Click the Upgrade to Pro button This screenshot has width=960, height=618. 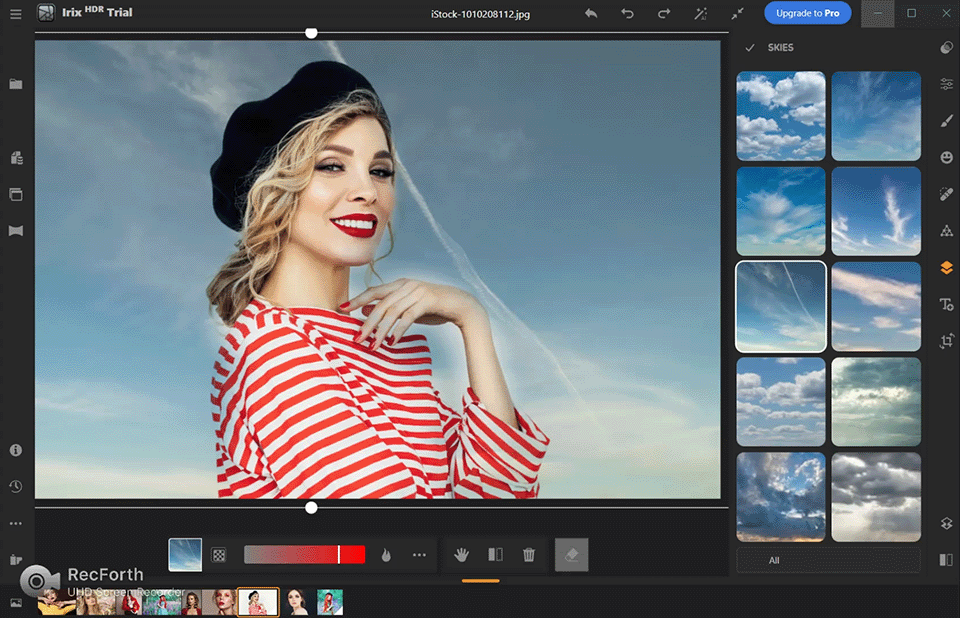tap(808, 14)
